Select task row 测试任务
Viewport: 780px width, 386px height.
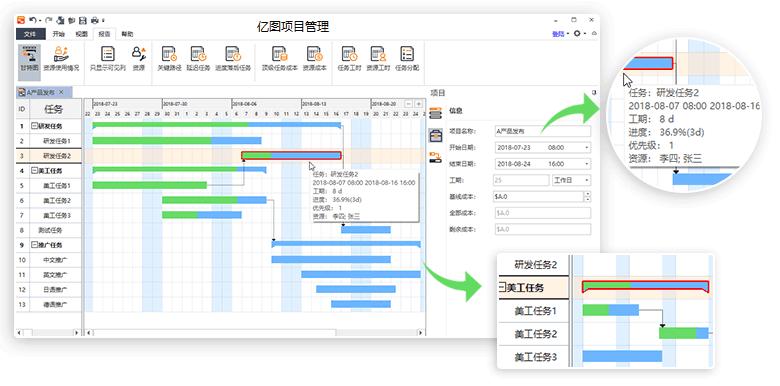click(48, 230)
